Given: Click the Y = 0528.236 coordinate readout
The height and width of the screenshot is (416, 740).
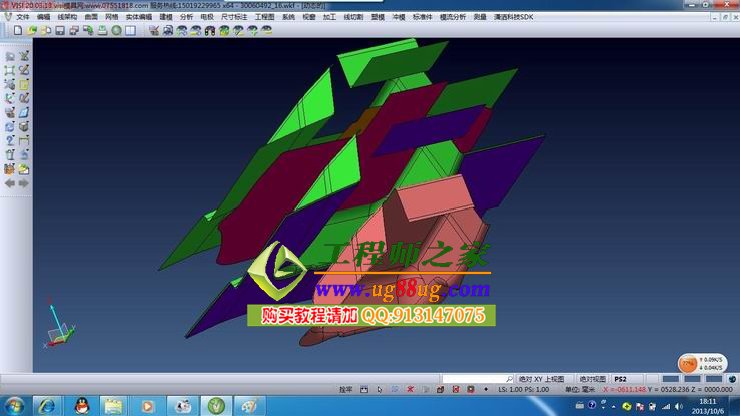Looking at the screenshot, I should [670, 390].
